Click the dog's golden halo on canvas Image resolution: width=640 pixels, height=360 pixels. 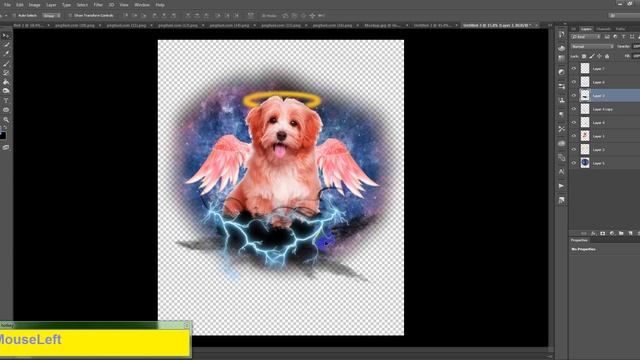[282, 99]
